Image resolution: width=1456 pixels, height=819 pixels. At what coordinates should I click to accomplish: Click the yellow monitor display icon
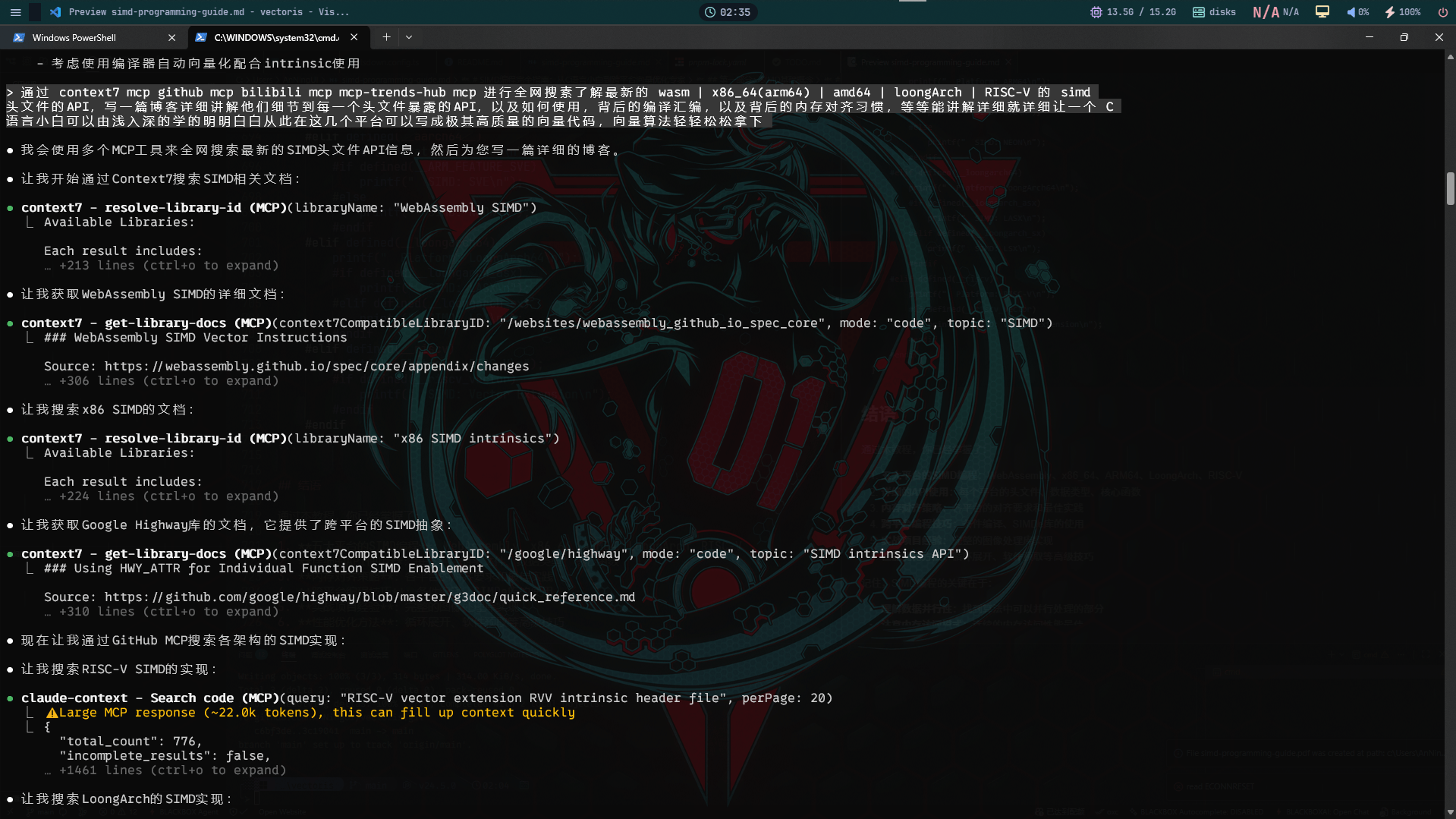tap(1322, 12)
